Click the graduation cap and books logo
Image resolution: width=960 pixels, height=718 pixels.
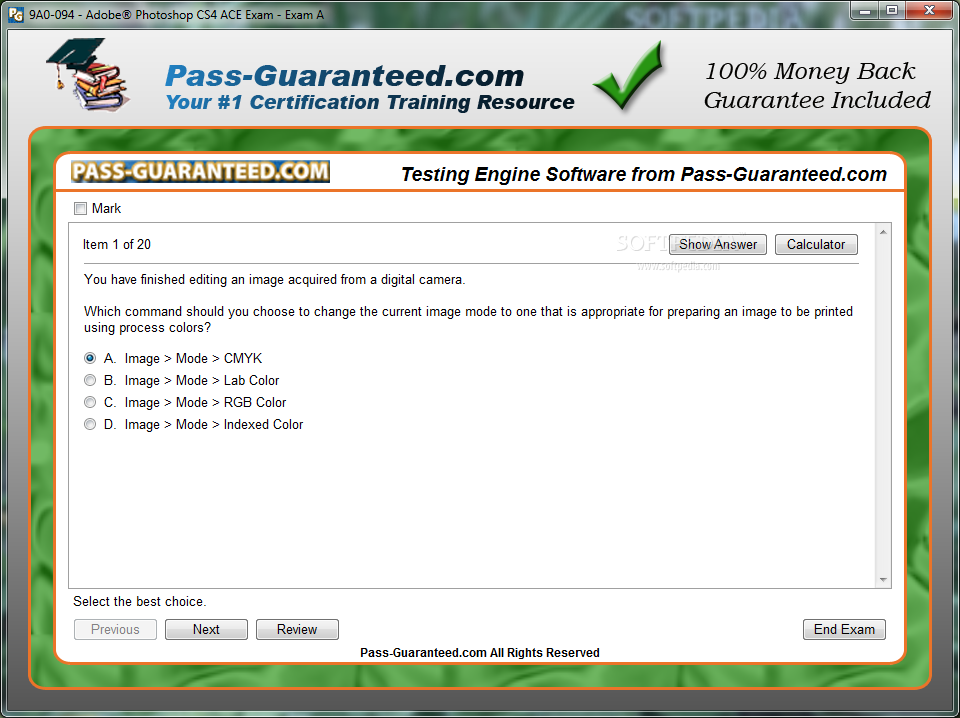tap(88, 75)
